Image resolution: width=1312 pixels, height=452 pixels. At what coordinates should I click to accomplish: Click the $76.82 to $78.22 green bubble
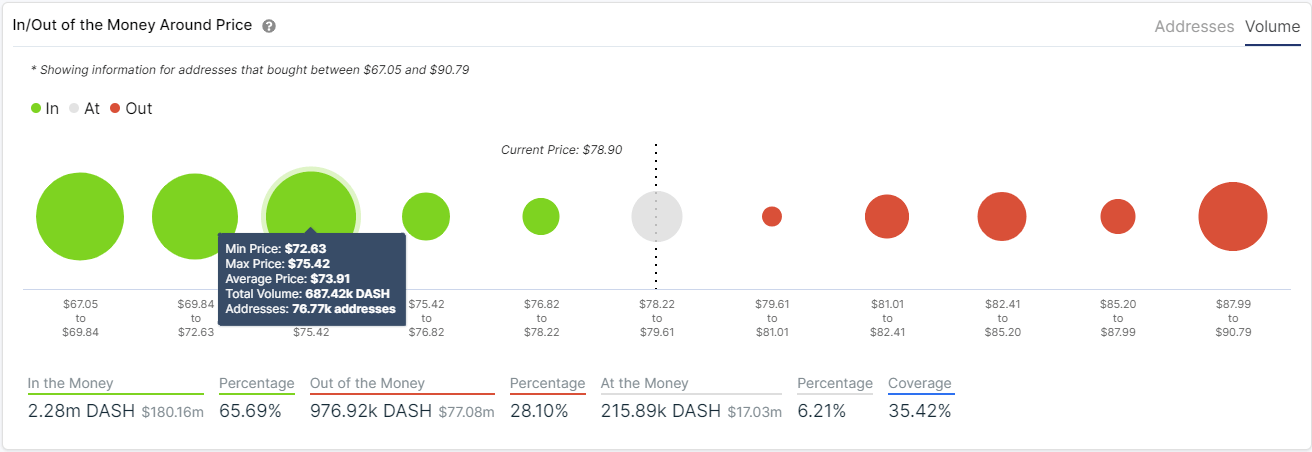[541, 217]
